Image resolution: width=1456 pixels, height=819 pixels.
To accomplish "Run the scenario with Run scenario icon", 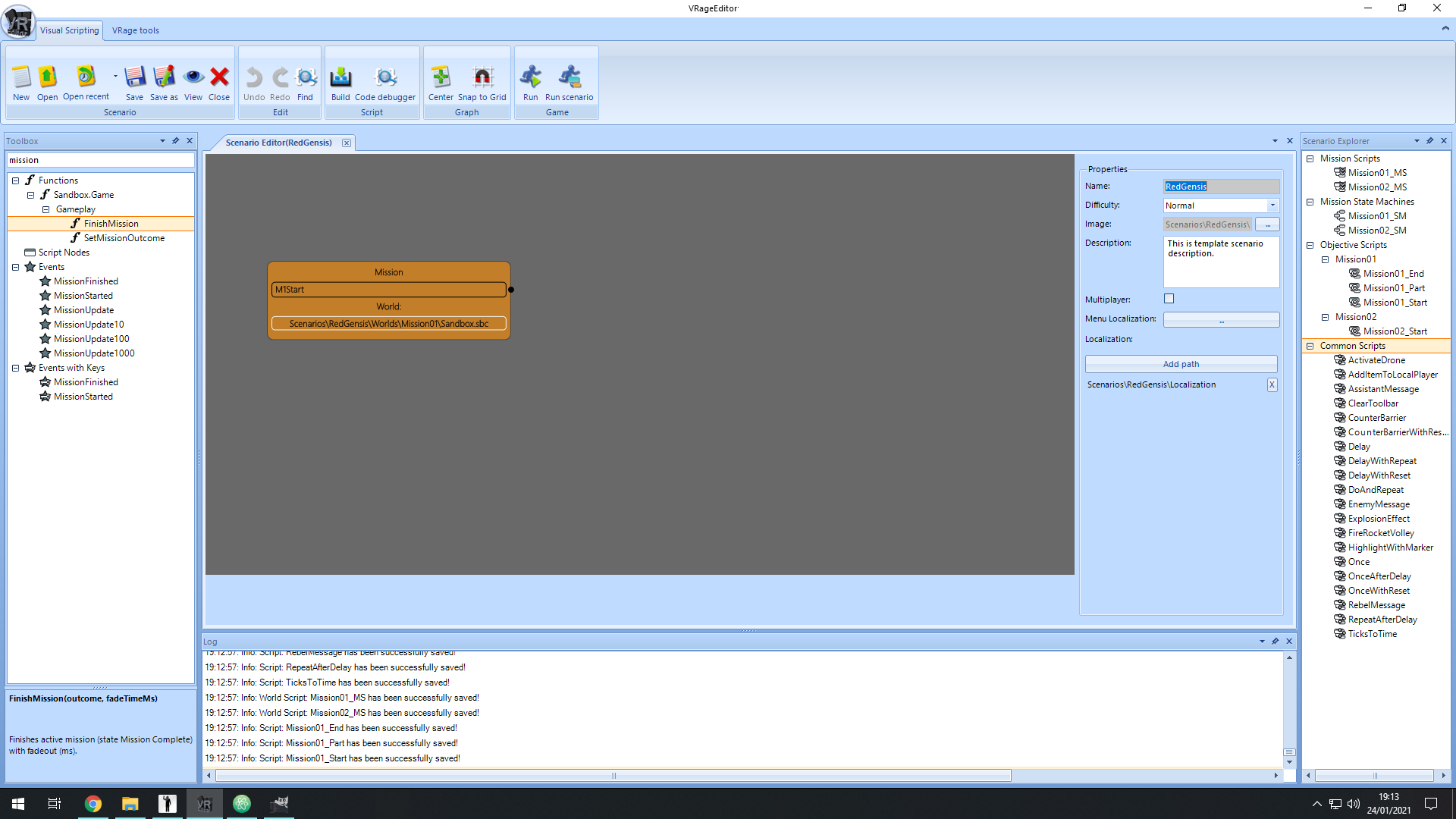I will [569, 82].
